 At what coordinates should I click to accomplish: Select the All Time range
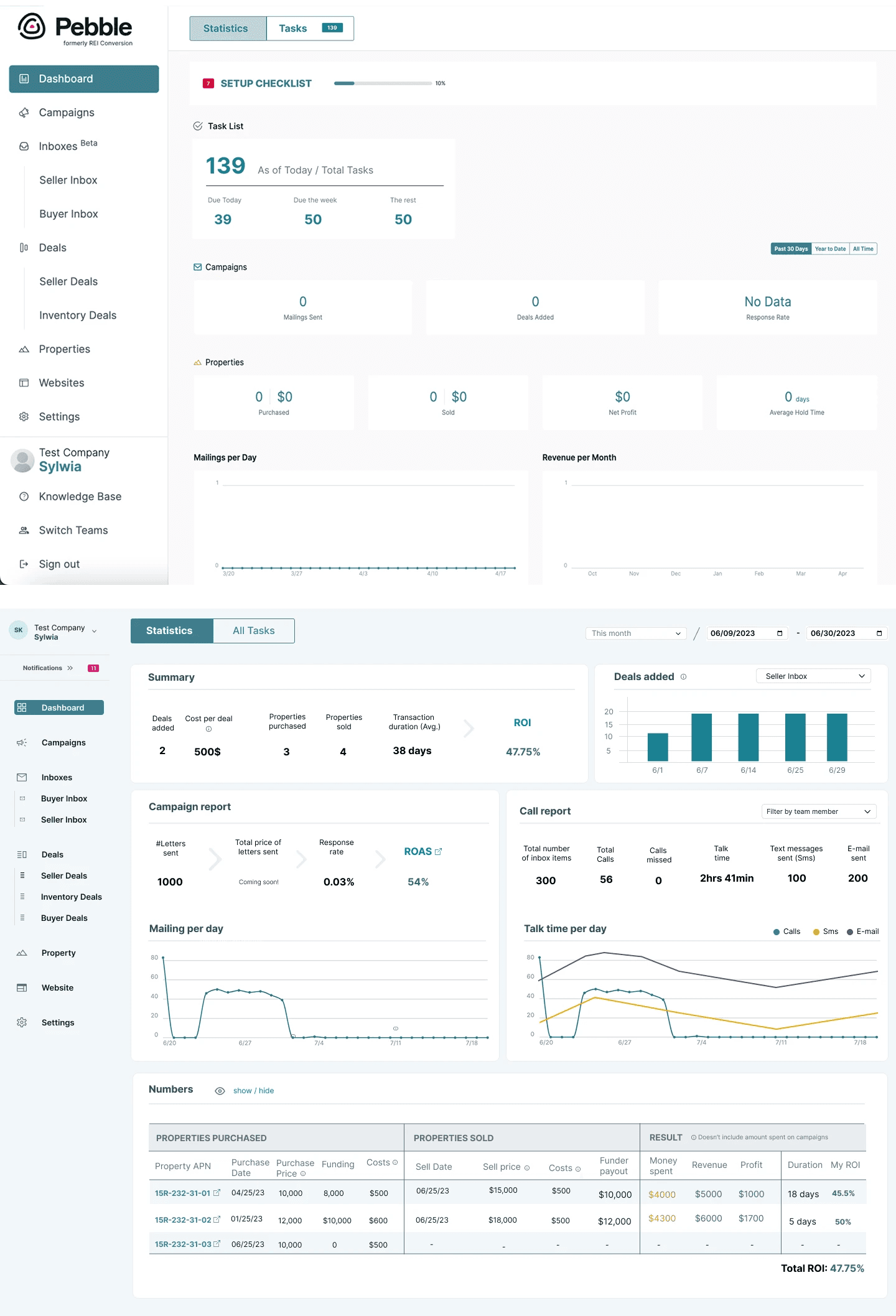[x=864, y=249]
